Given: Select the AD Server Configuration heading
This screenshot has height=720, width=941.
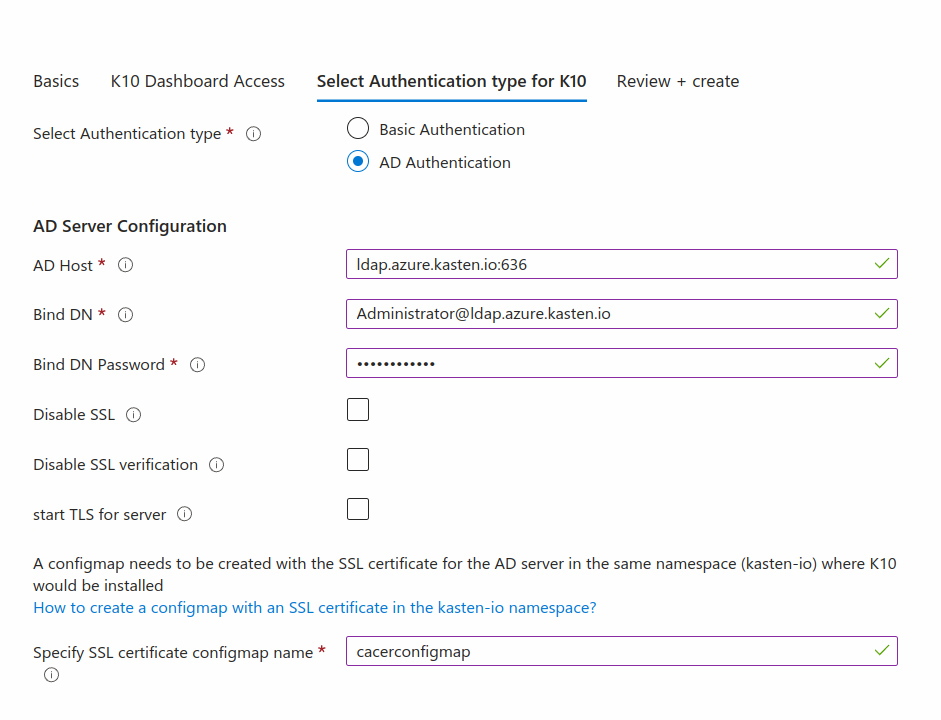Looking at the screenshot, I should pyautogui.click(x=130, y=226).
